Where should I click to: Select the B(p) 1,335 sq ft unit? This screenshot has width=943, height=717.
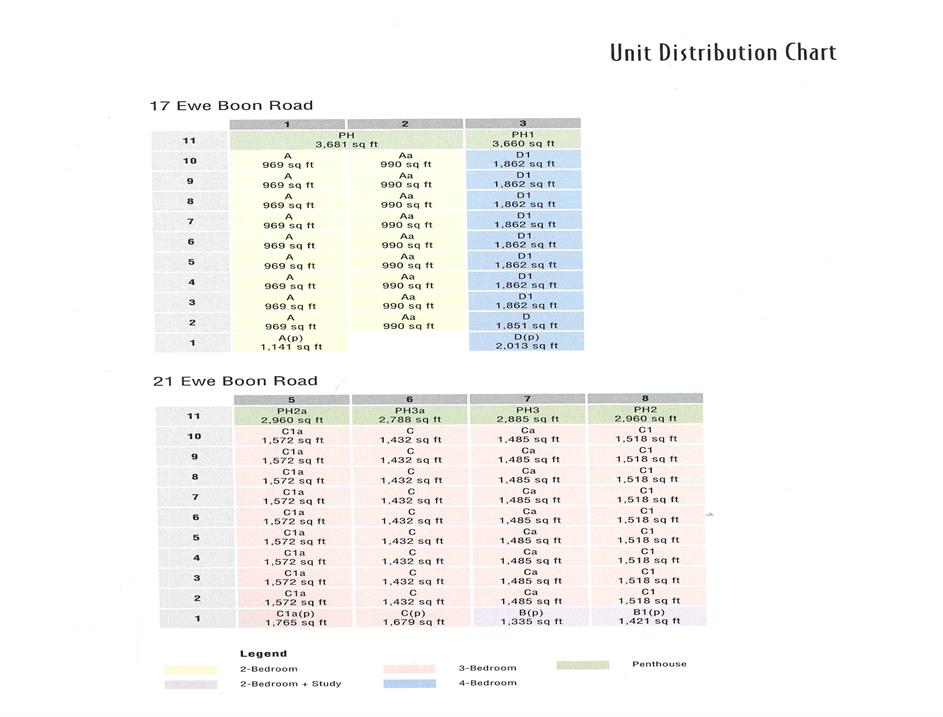[x=528, y=617]
